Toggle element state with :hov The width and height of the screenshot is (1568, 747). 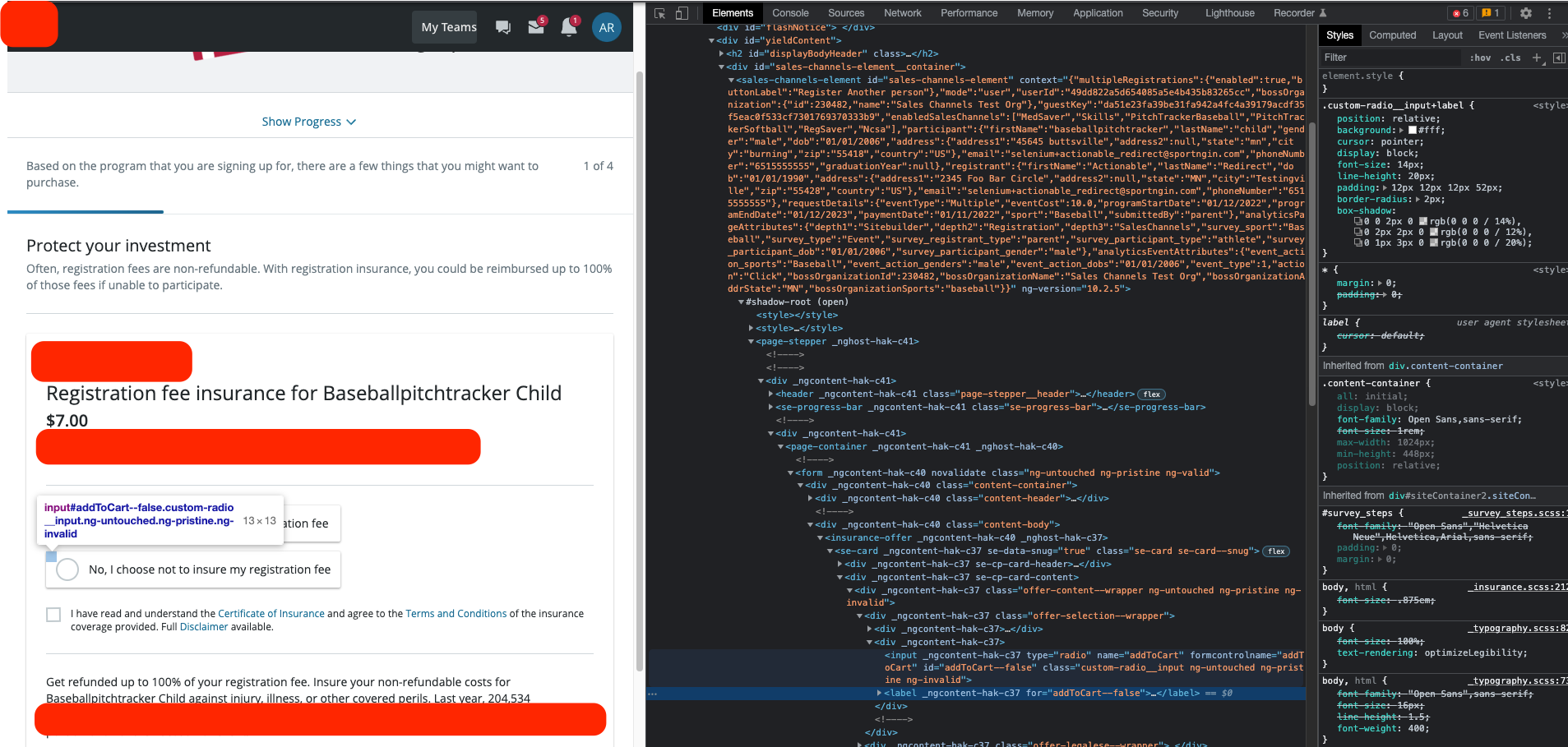[x=1480, y=58]
